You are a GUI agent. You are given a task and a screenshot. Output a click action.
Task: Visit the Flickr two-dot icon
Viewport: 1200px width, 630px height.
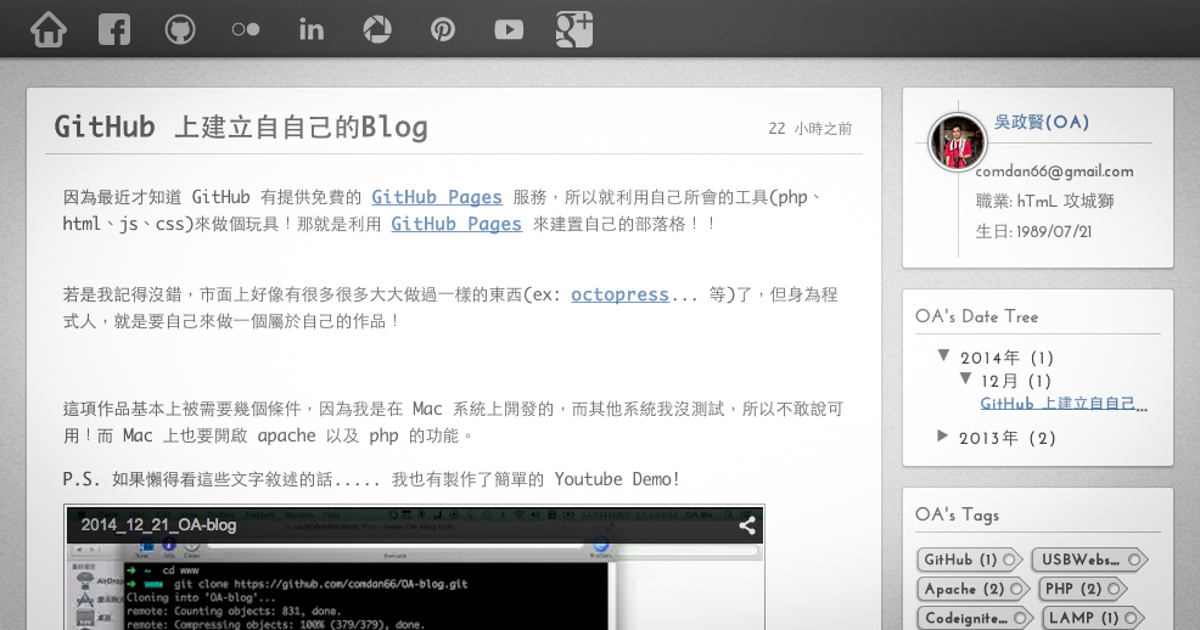tap(246, 29)
